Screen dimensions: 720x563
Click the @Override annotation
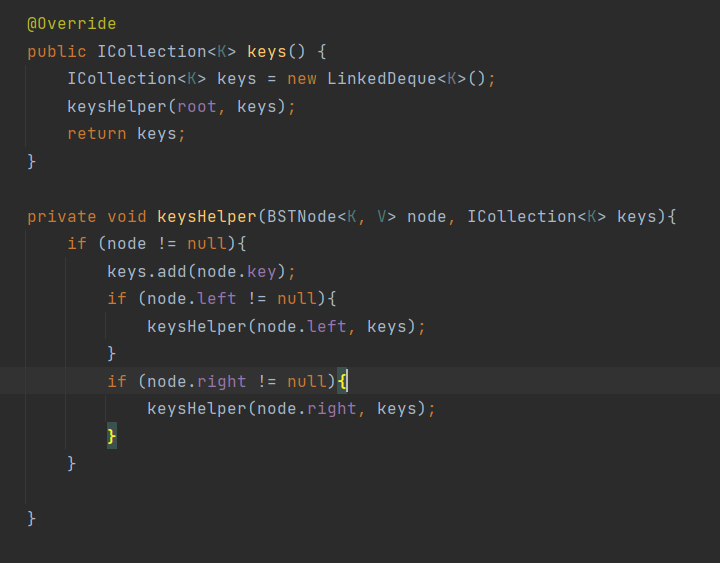[x=71, y=23]
